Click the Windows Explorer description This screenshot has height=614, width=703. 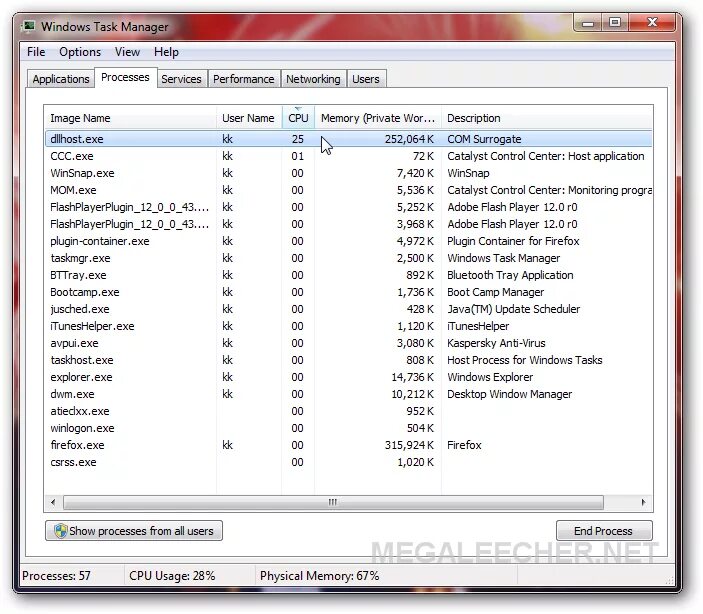pos(490,377)
